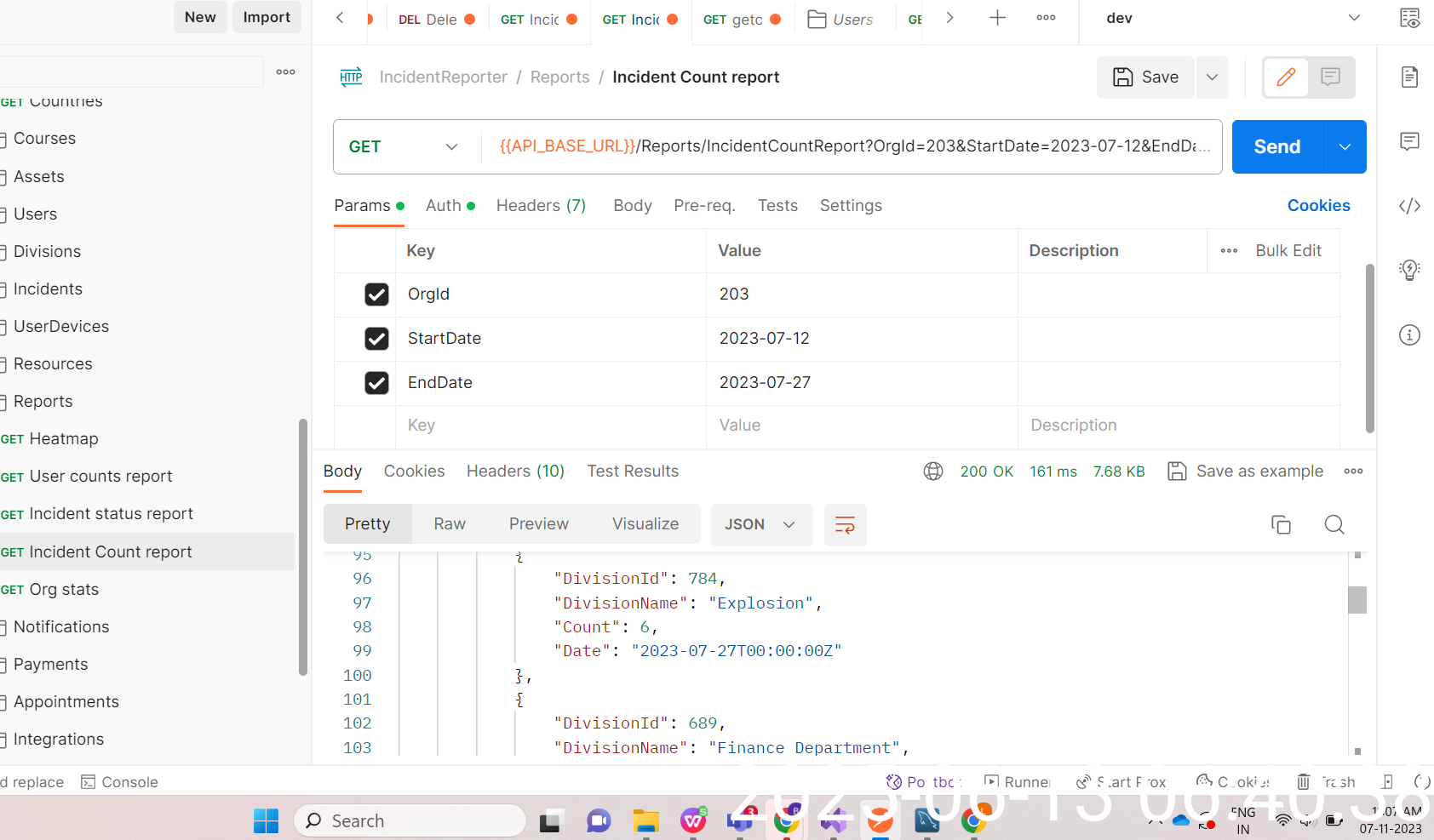Open Windows Start menu on taskbar

coord(266,820)
